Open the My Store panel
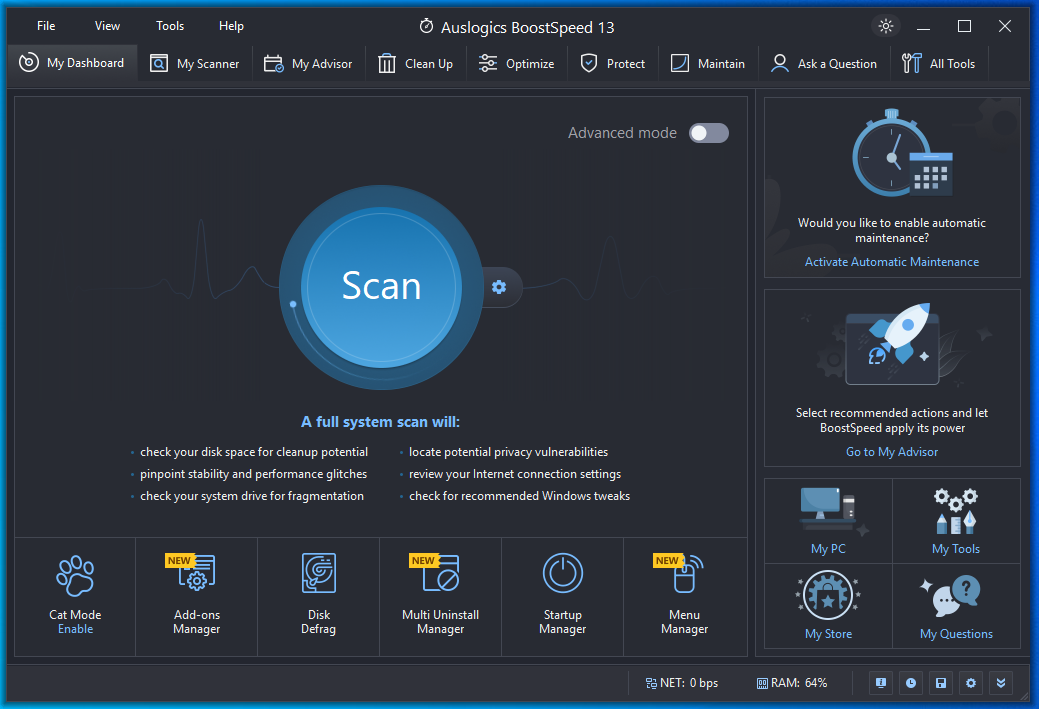Viewport: 1039px width, 709px height. (827, 606)
